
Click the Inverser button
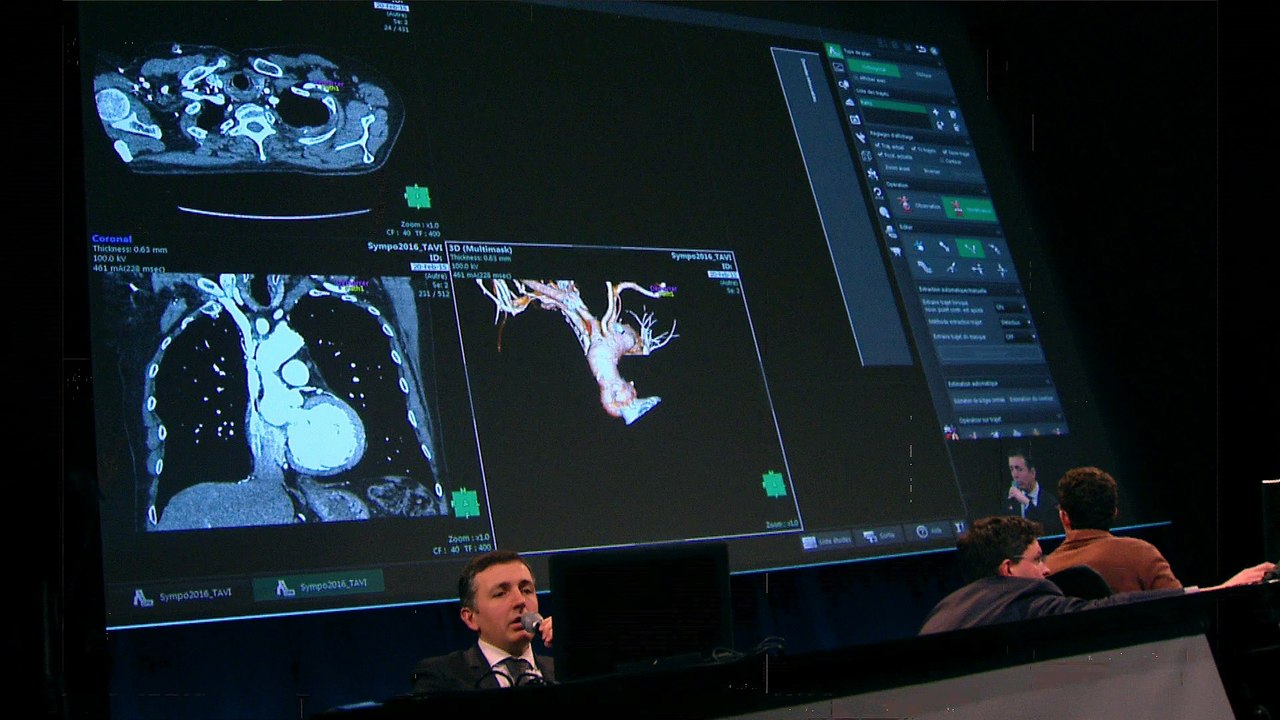click(931, 171)
